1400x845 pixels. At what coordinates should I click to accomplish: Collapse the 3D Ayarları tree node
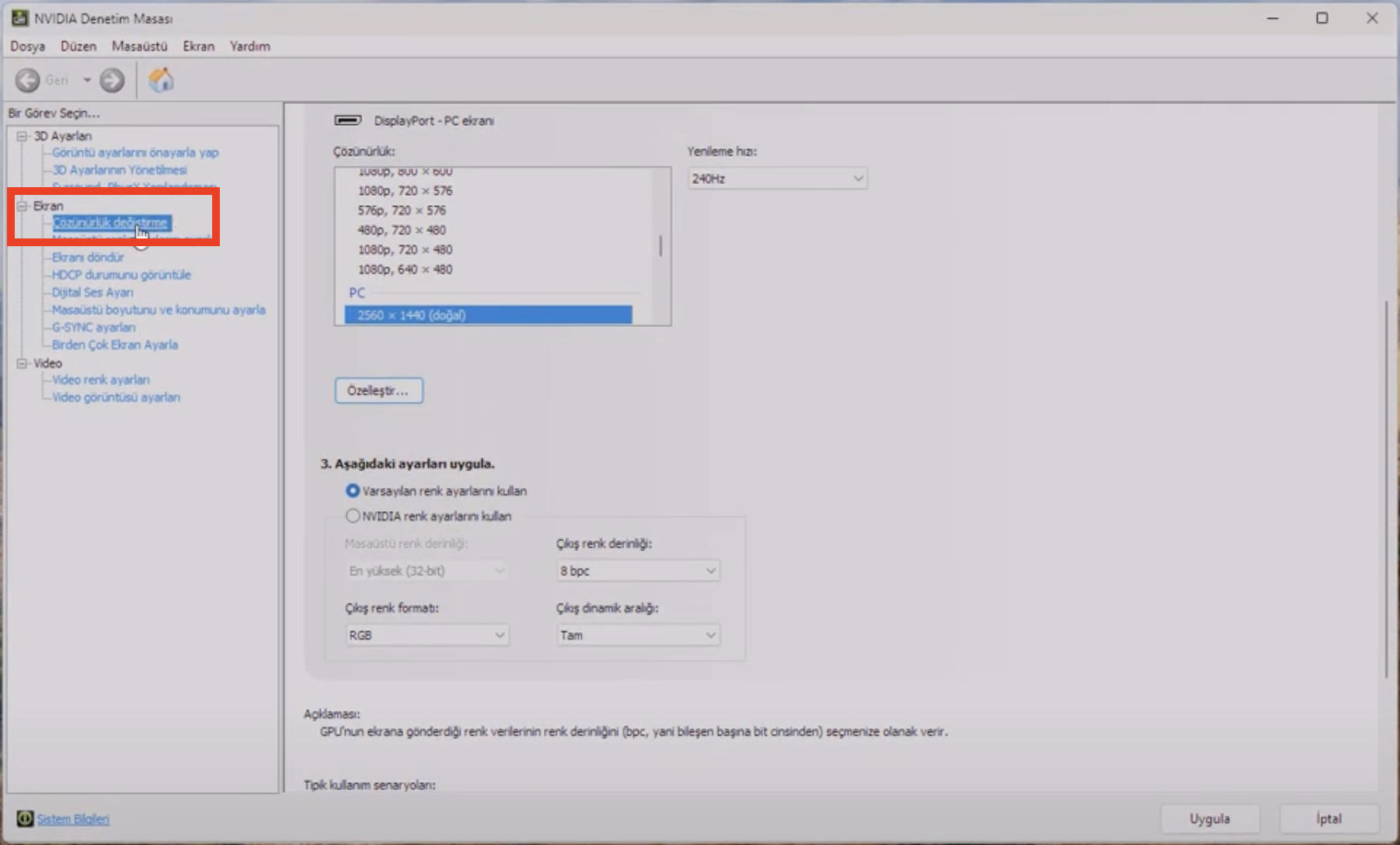[22, 136]
